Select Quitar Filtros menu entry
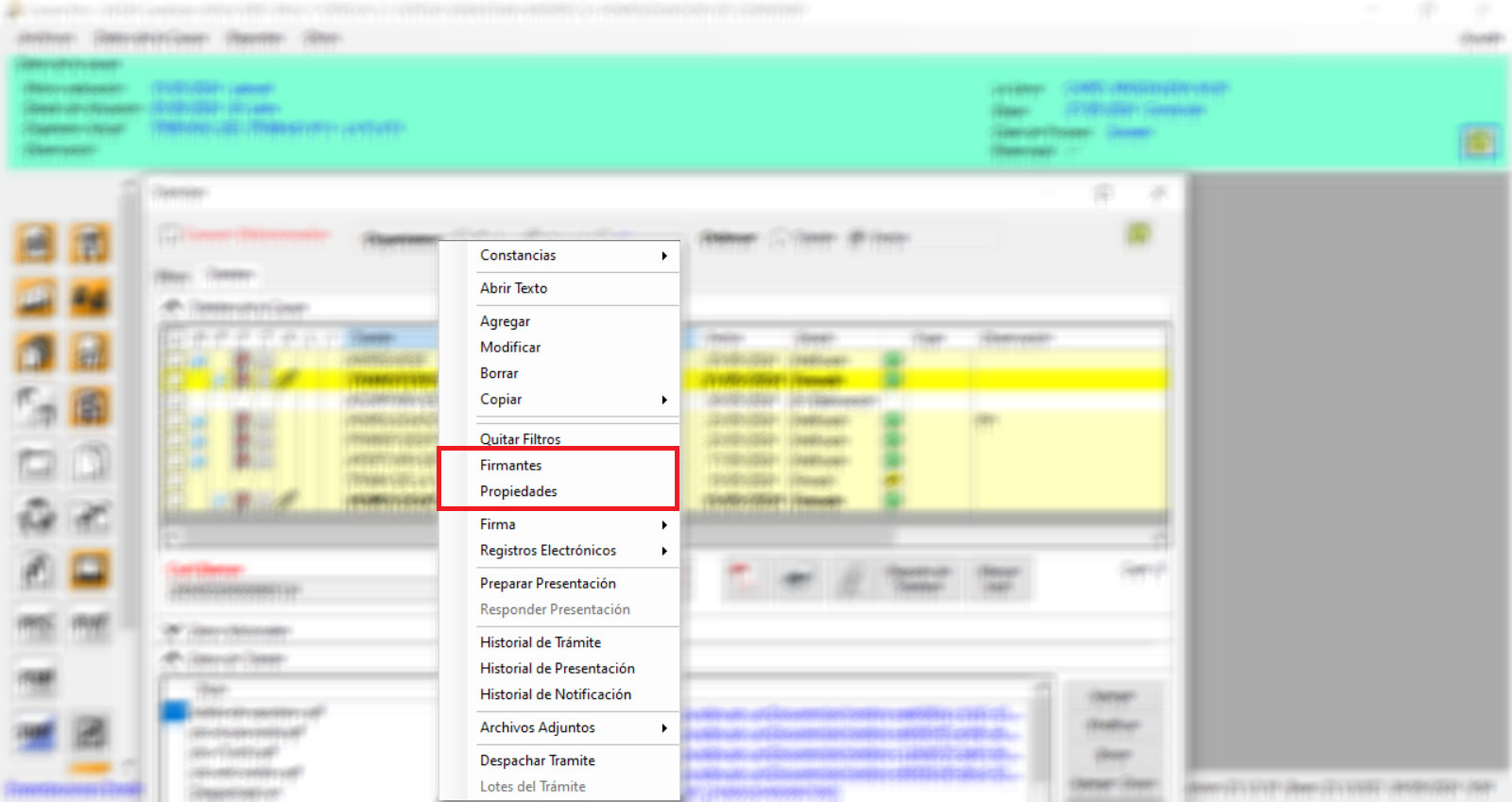The image size is (1512, 802). 521,439
